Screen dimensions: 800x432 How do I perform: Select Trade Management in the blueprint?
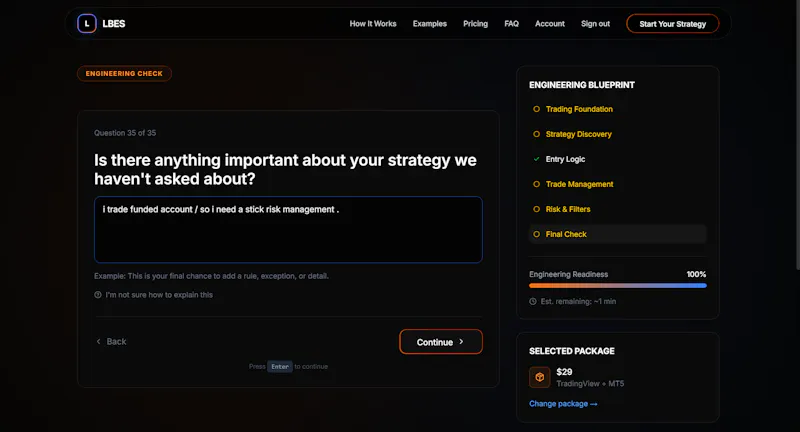[580, 184]
